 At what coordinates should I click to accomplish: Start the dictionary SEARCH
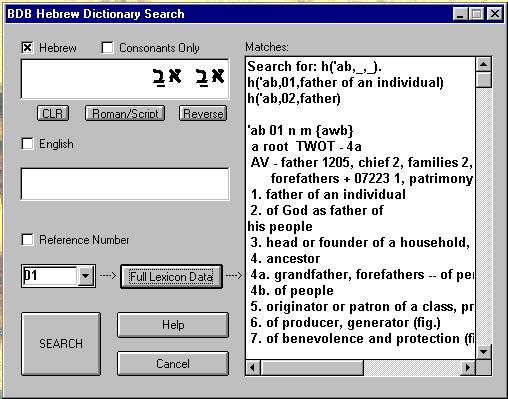point(61,344)
